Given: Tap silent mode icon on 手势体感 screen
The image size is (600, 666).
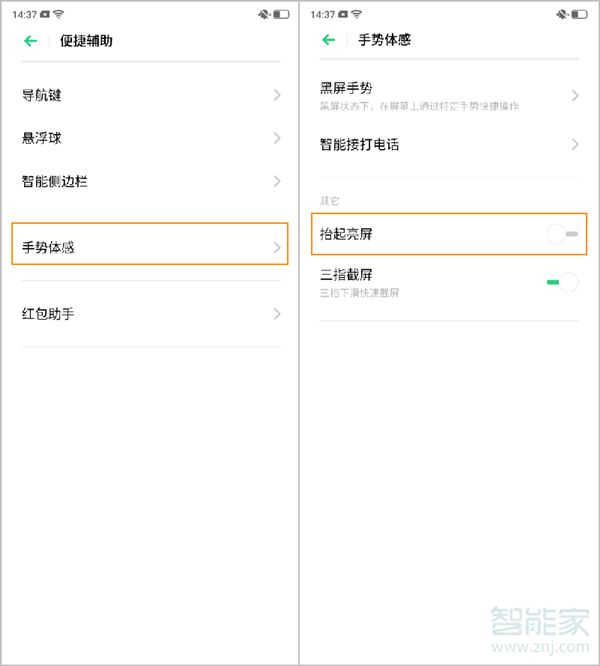Looking at the screenshot, I should click(562, 15).
